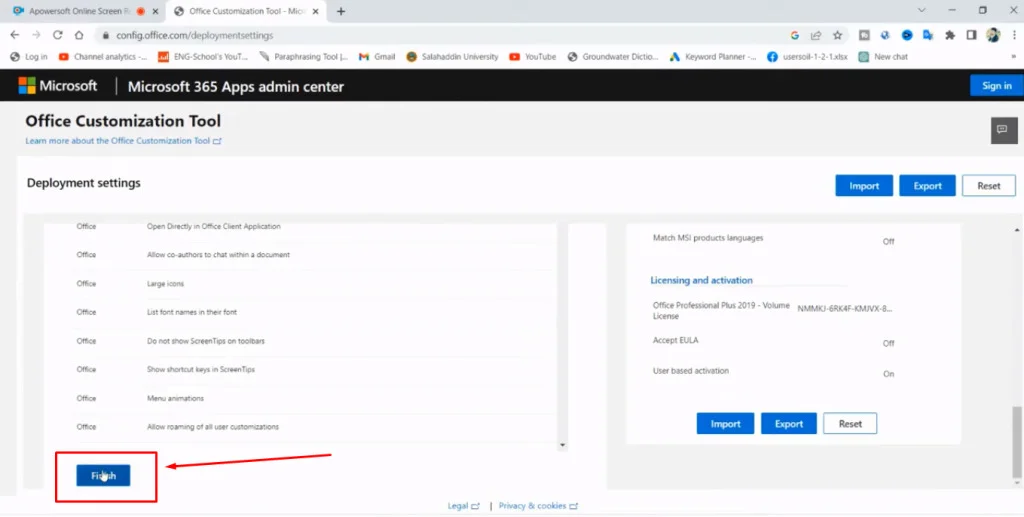
Task: Click Import in the Deployment settings header
Action: tap(864, 185)
